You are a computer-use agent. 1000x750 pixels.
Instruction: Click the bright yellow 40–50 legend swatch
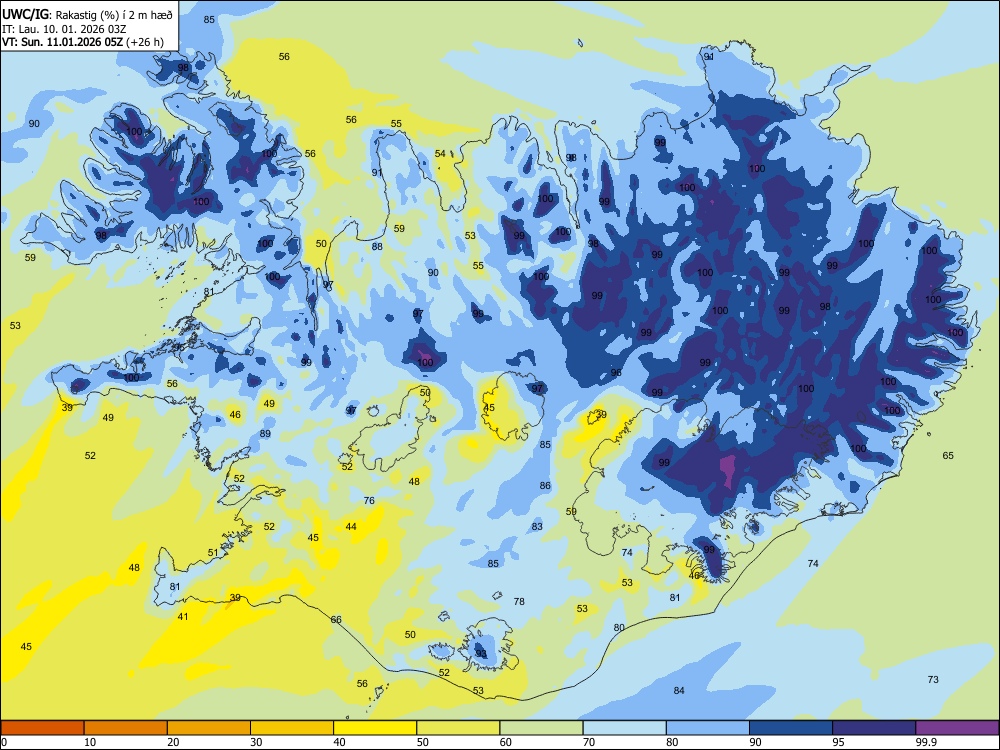pos(375,728)
